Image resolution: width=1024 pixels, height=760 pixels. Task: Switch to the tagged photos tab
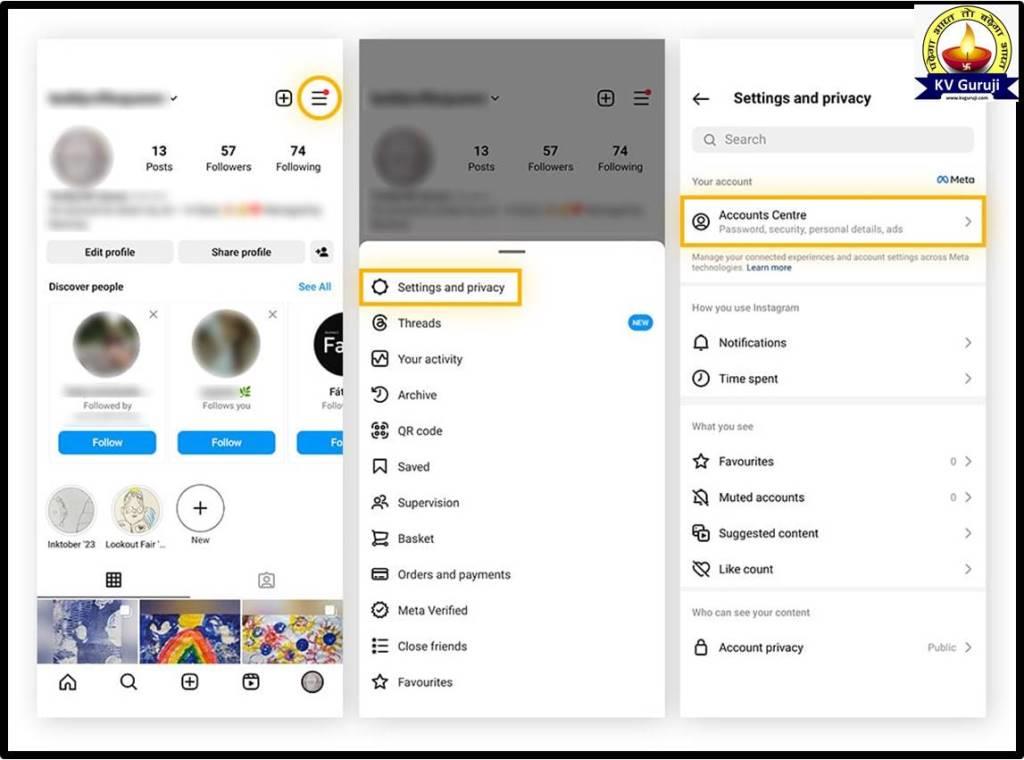pyautogui.click(x=266, y=580)
